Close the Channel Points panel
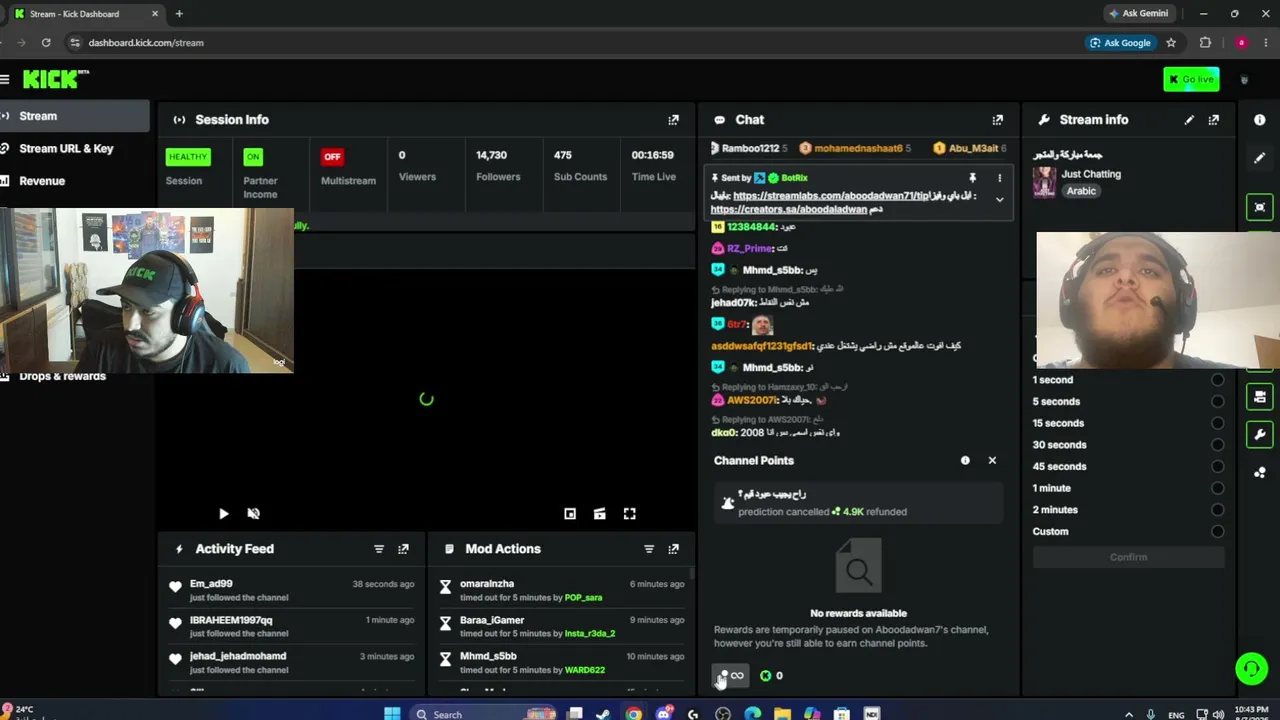The height and width of the screenshot is (720, 1280). pos(992,460)
